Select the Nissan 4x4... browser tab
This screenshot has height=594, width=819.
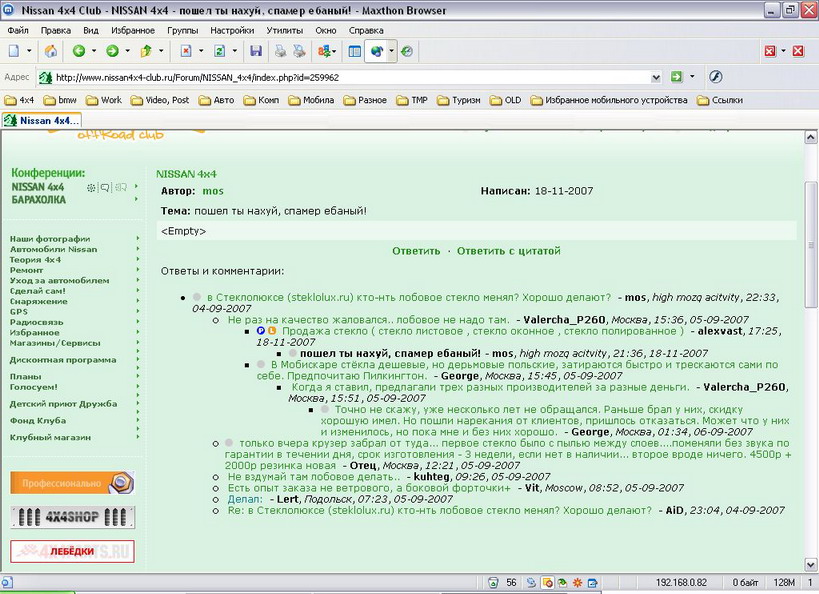42,120
